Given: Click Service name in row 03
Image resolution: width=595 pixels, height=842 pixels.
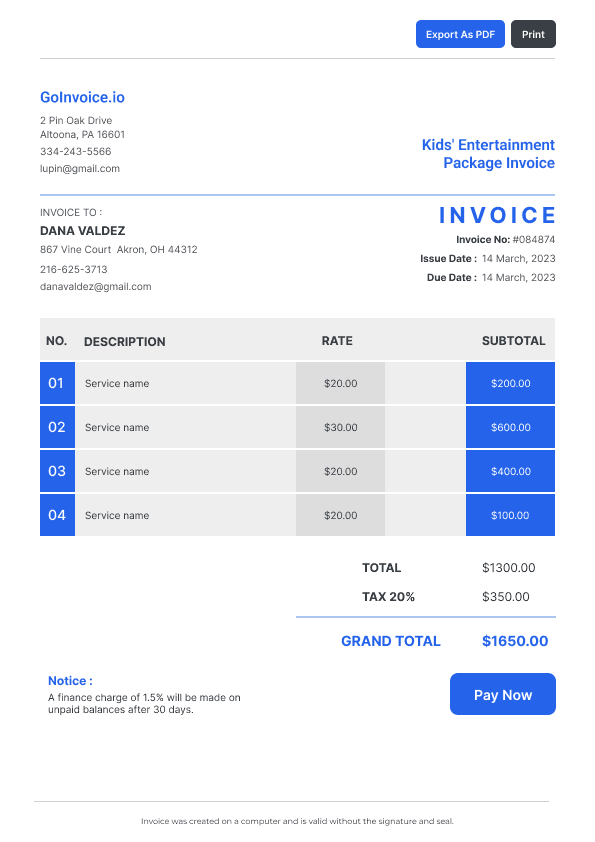Looking at the screenshot, I should [117, 471].
